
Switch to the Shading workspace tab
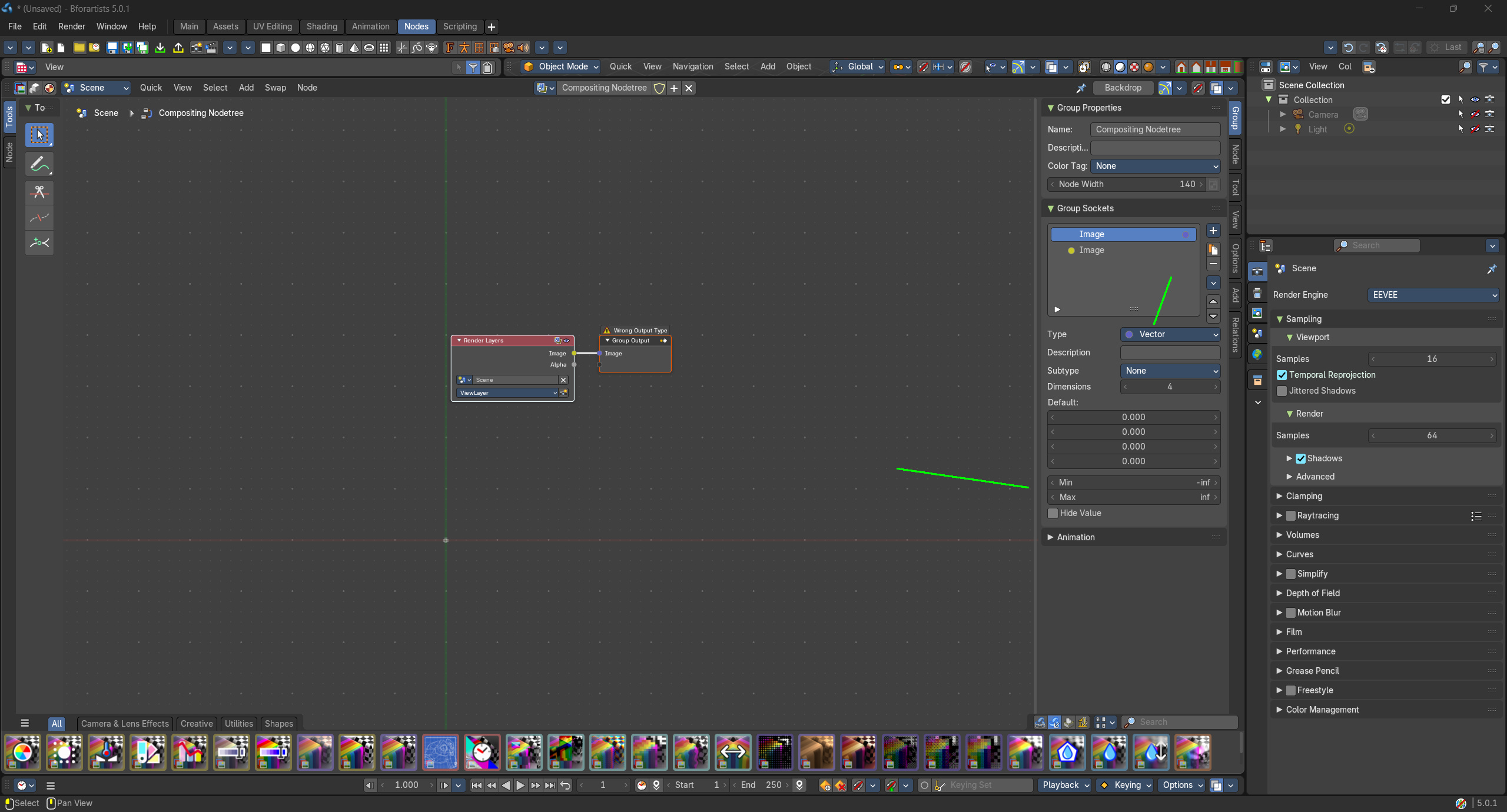(321, 26)
